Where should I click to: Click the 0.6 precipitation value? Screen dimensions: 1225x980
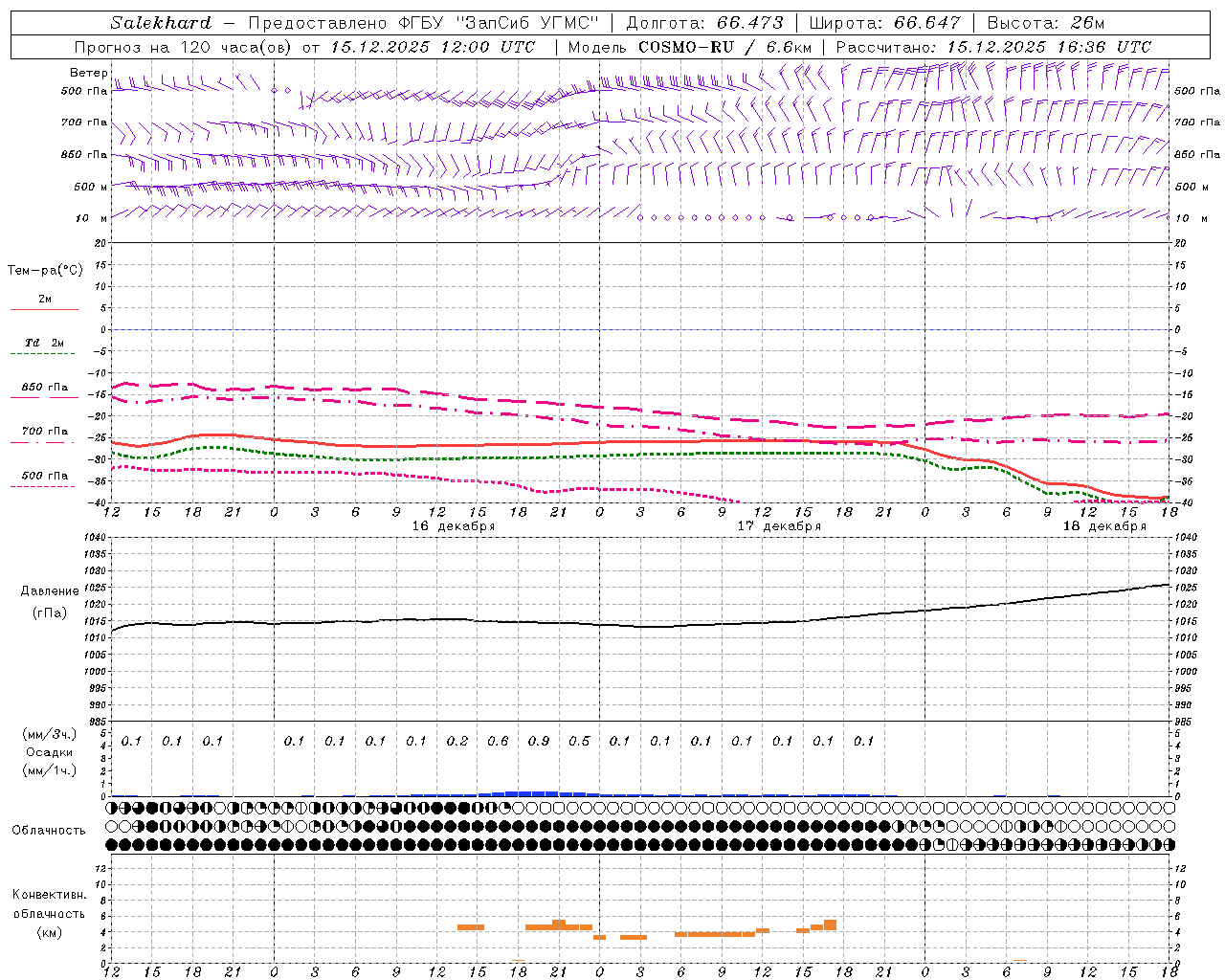pos(498,741)
